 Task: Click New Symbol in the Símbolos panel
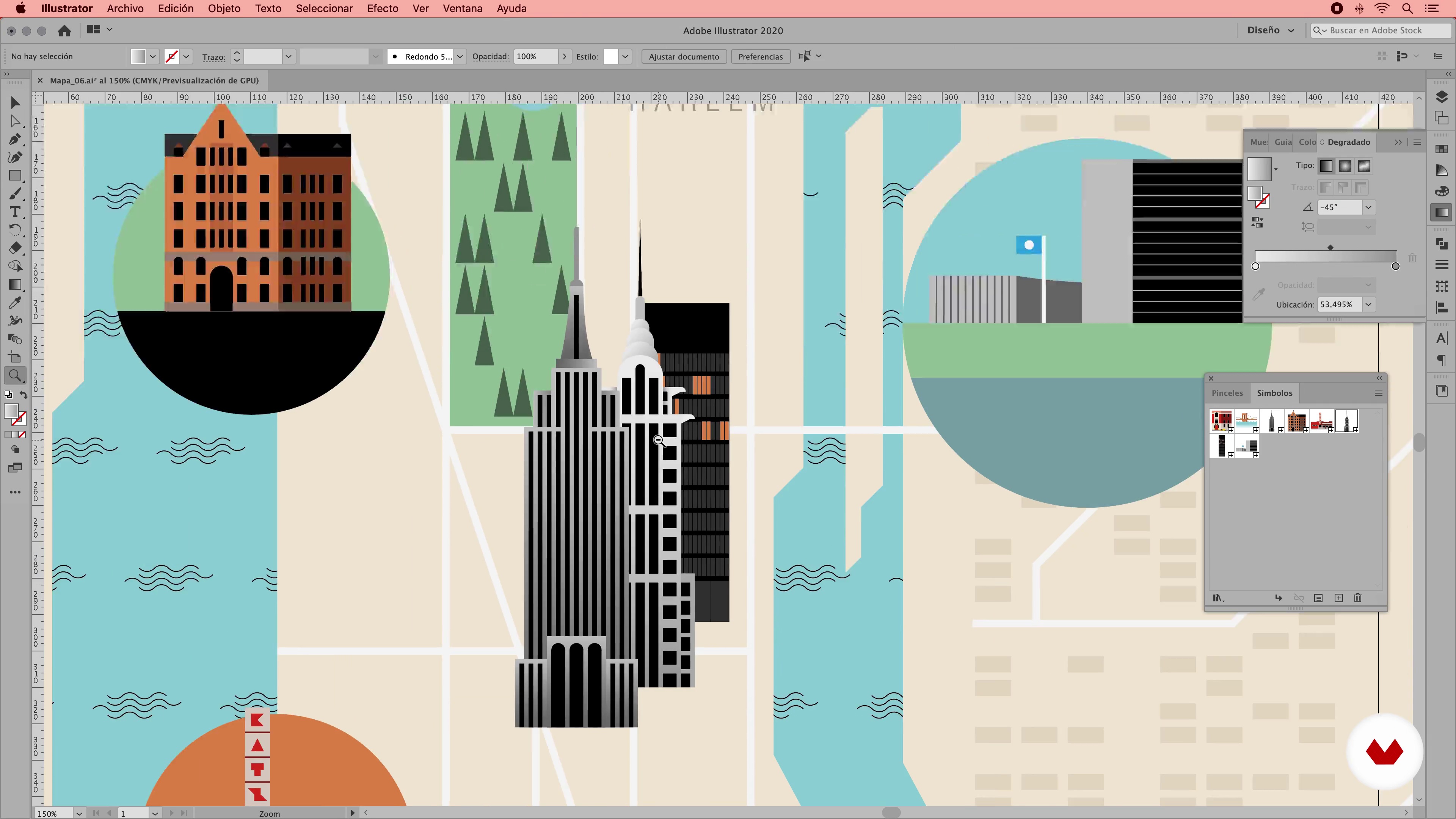click(x=1338, y=598)
